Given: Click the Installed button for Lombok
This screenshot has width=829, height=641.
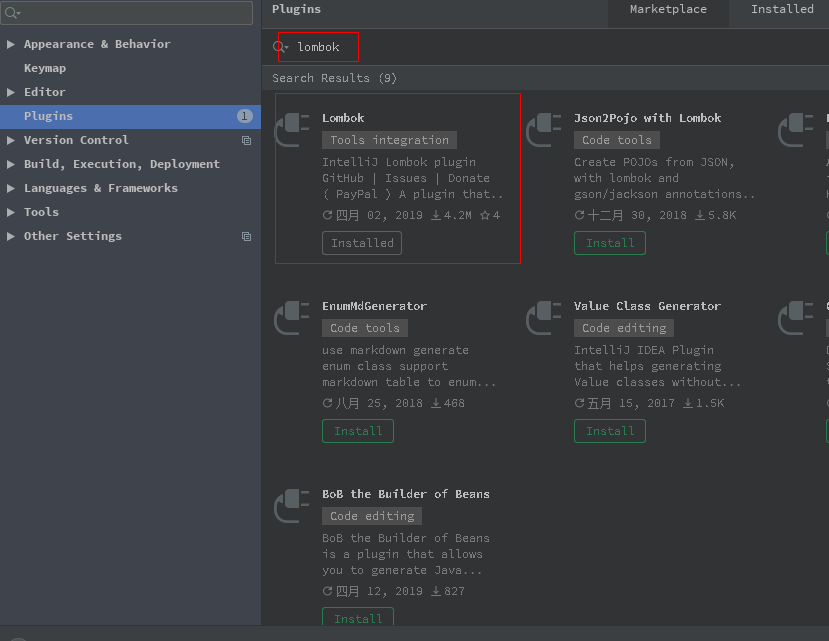Looking at the screenshot, I should click(362, 243).
